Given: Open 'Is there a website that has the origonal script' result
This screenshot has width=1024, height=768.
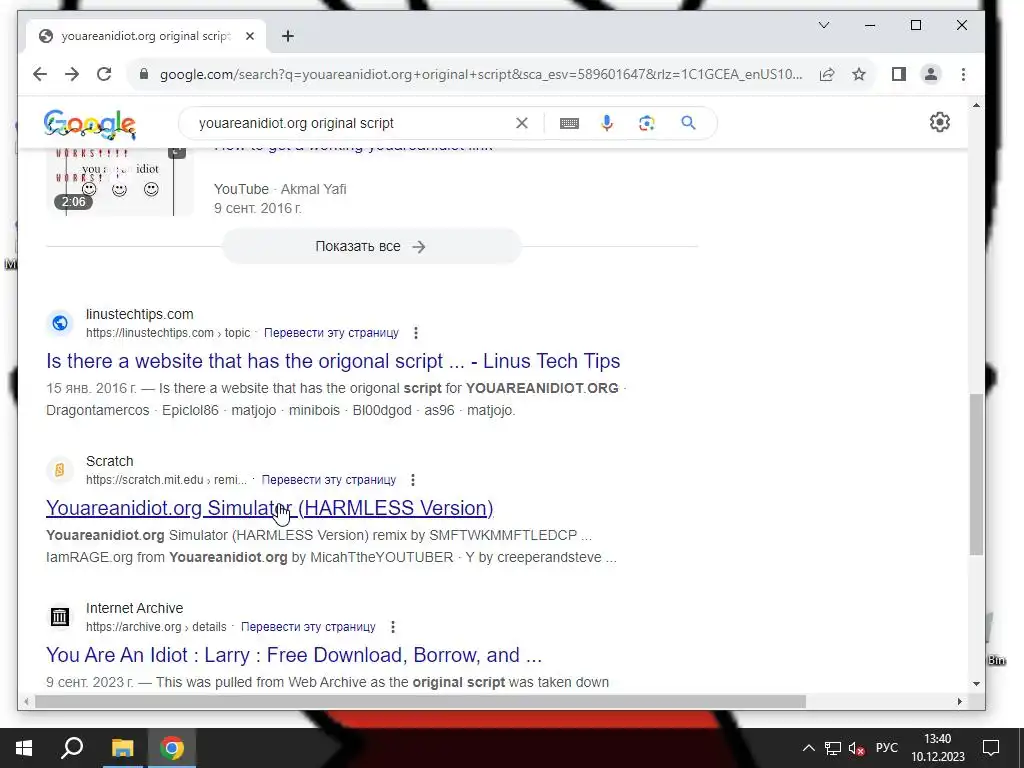Looking at the screenshot, I should 333,361.
